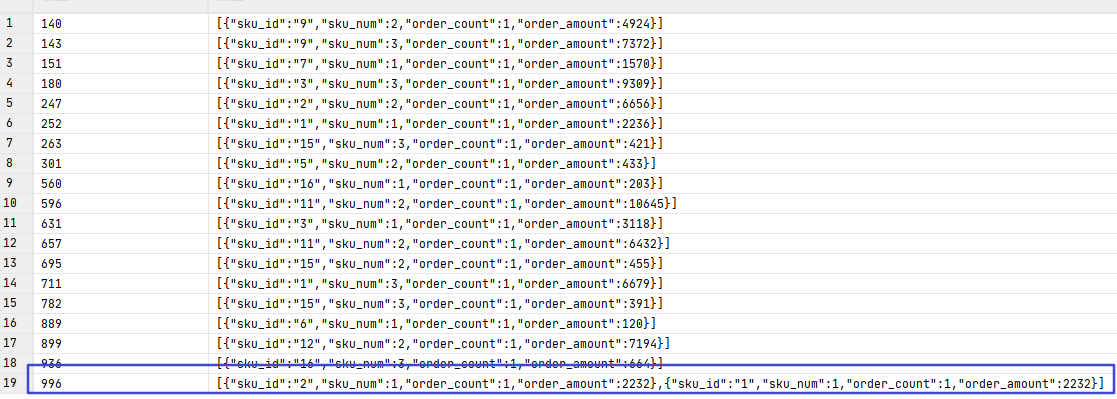The image size is (1117, 399).
Task: Click JSON cell with order_amount 203
Action: point(662,184)
